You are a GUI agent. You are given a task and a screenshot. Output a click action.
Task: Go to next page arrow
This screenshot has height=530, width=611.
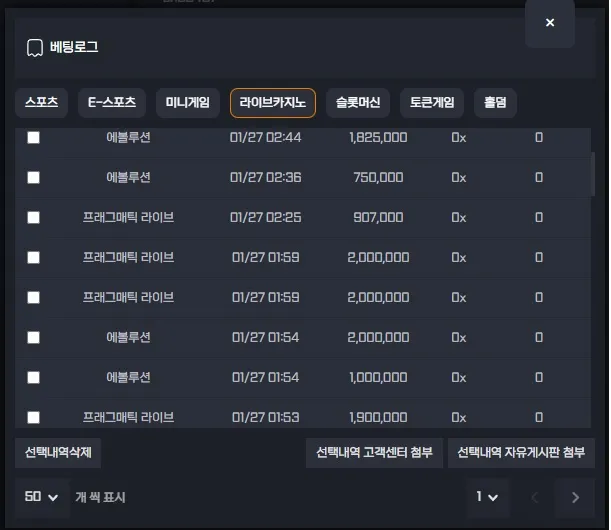574,497
